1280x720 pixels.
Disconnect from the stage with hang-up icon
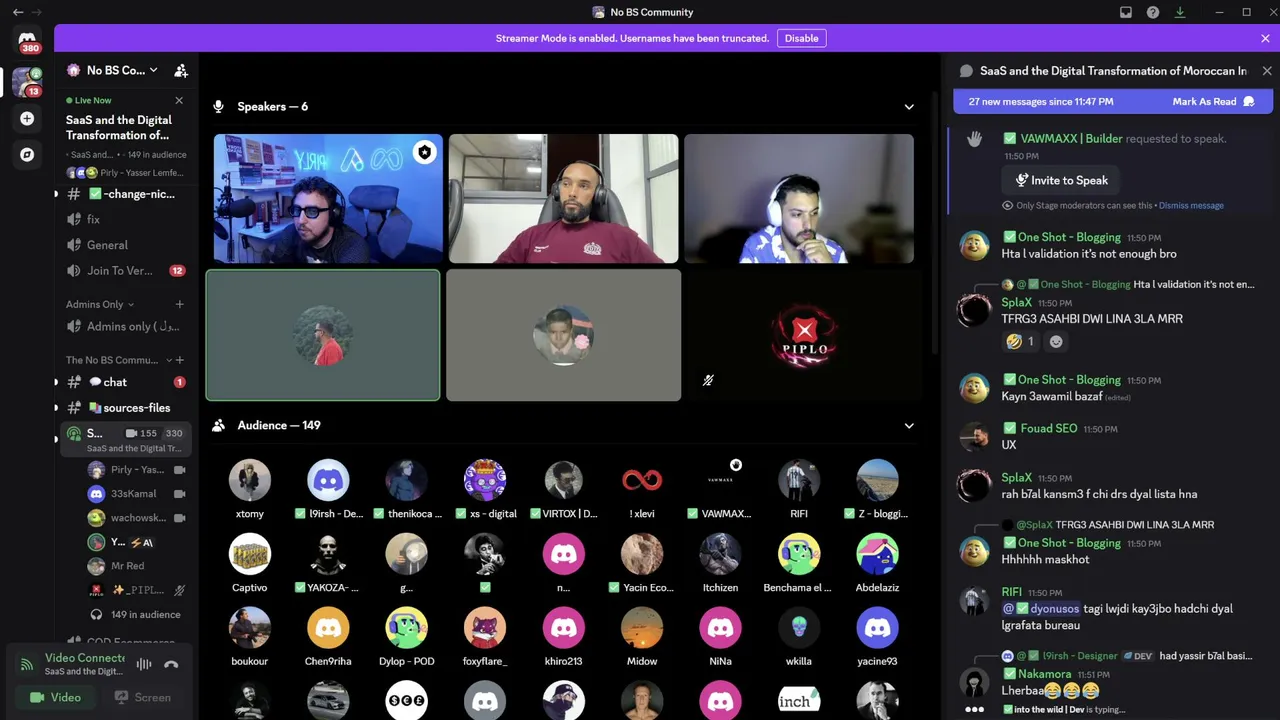coord(171,664)
